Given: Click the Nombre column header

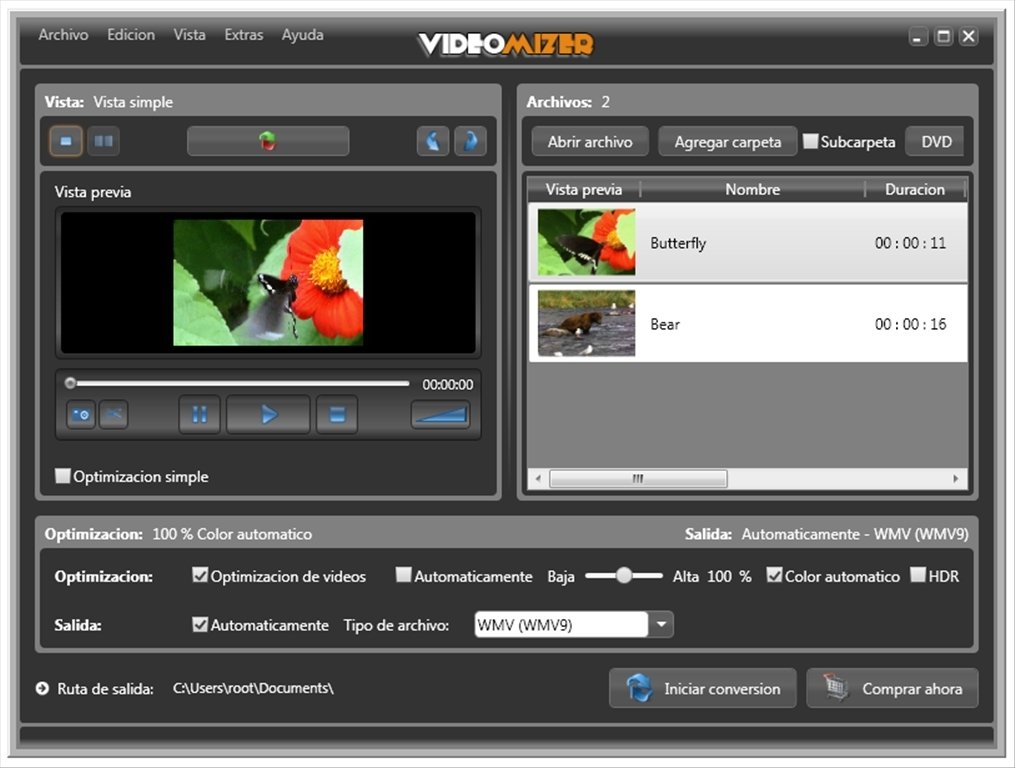Looking at the screenshot, I should (752, 189).
